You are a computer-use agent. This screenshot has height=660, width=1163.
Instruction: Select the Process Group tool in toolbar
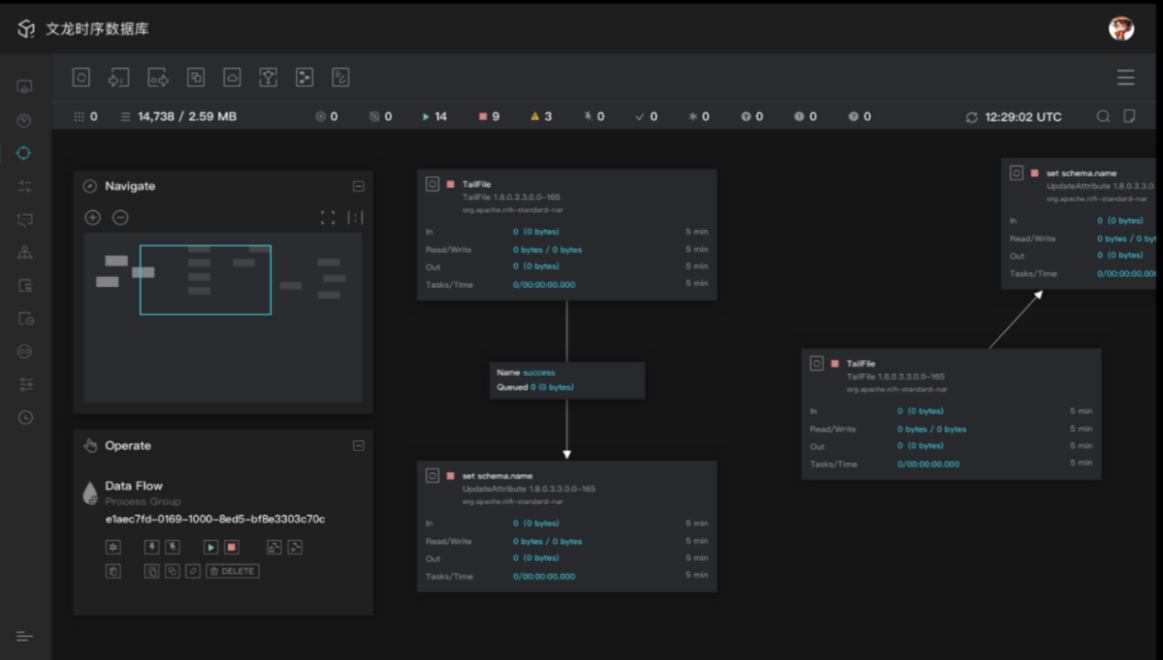coord(196,77)
